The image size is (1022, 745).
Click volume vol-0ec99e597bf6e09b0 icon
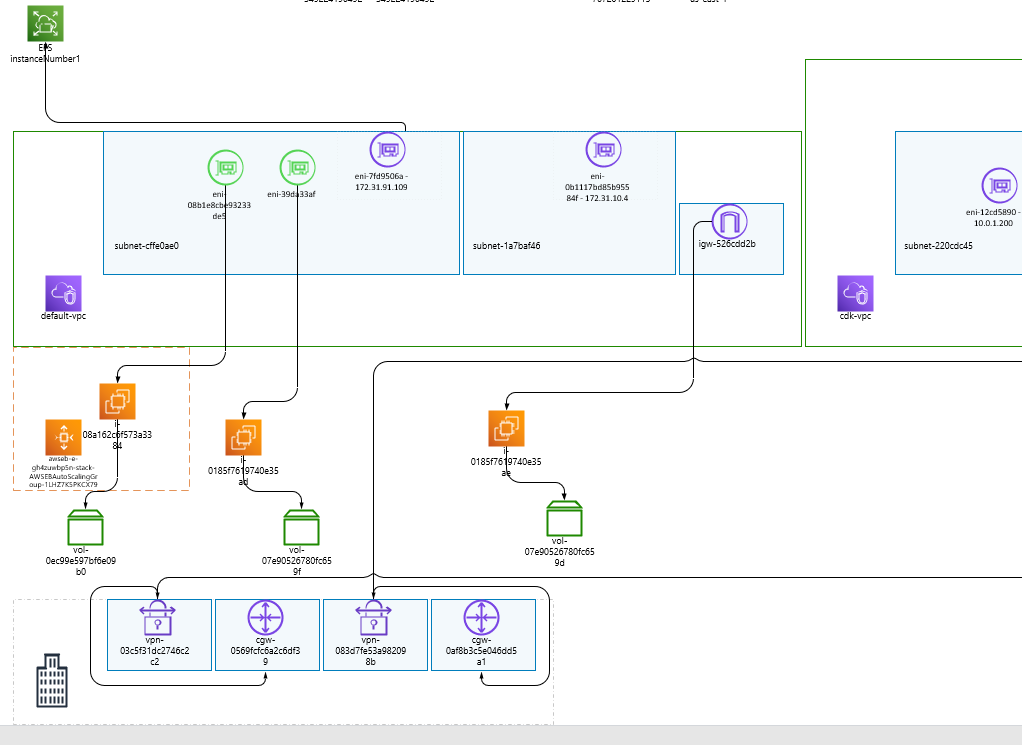(x=85, y=527)
